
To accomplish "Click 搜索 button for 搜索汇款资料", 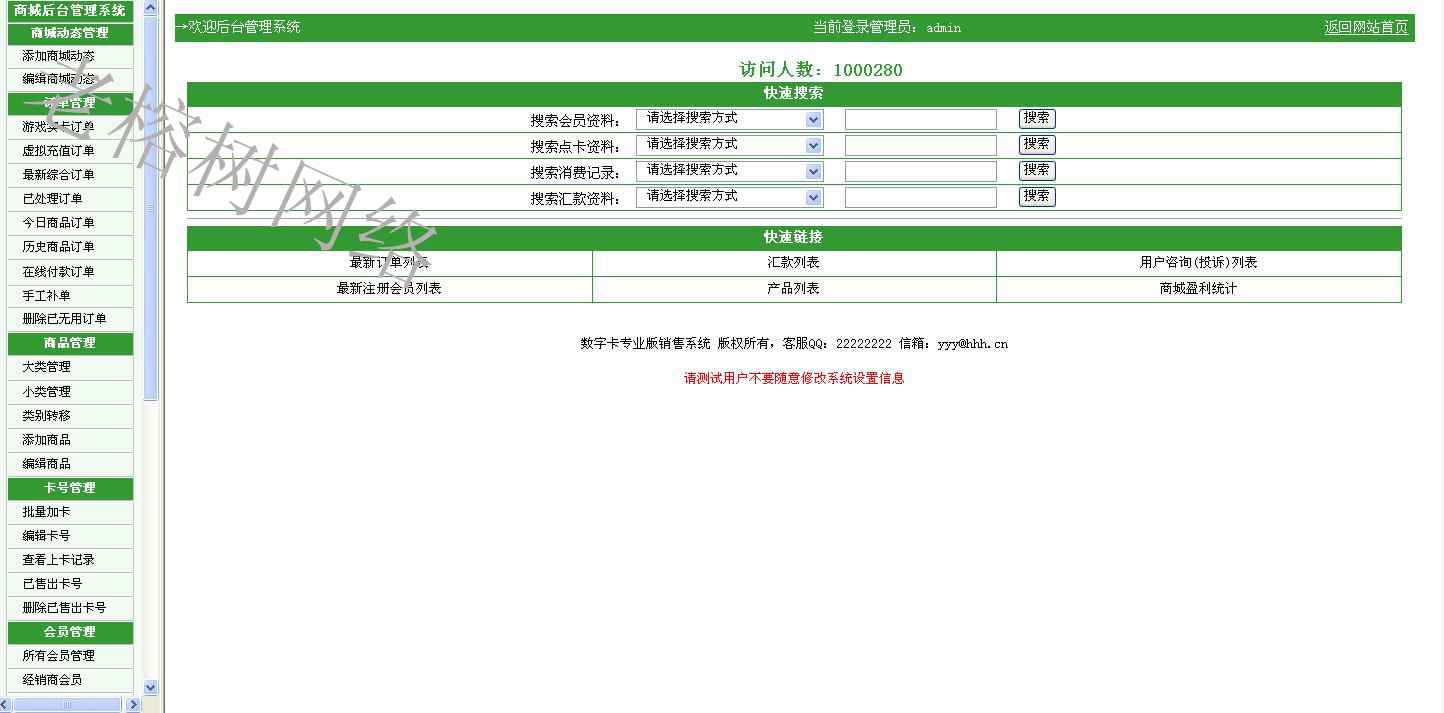I will point(1037,196).
